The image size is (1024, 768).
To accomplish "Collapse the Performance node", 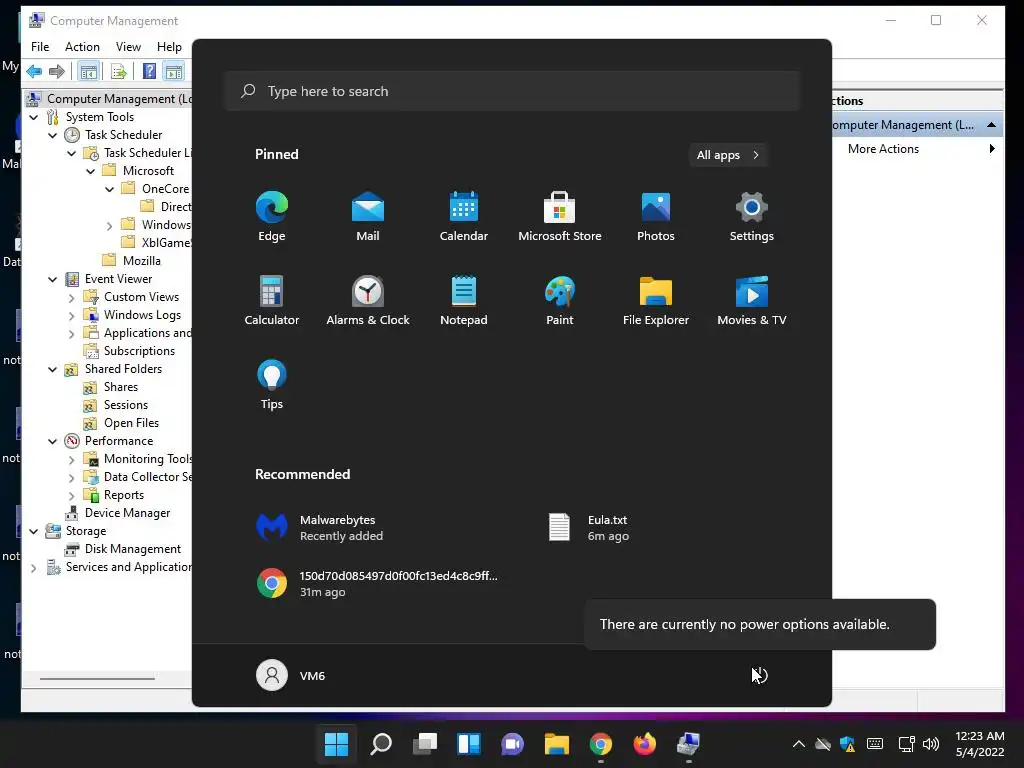I will coord(53,441).
